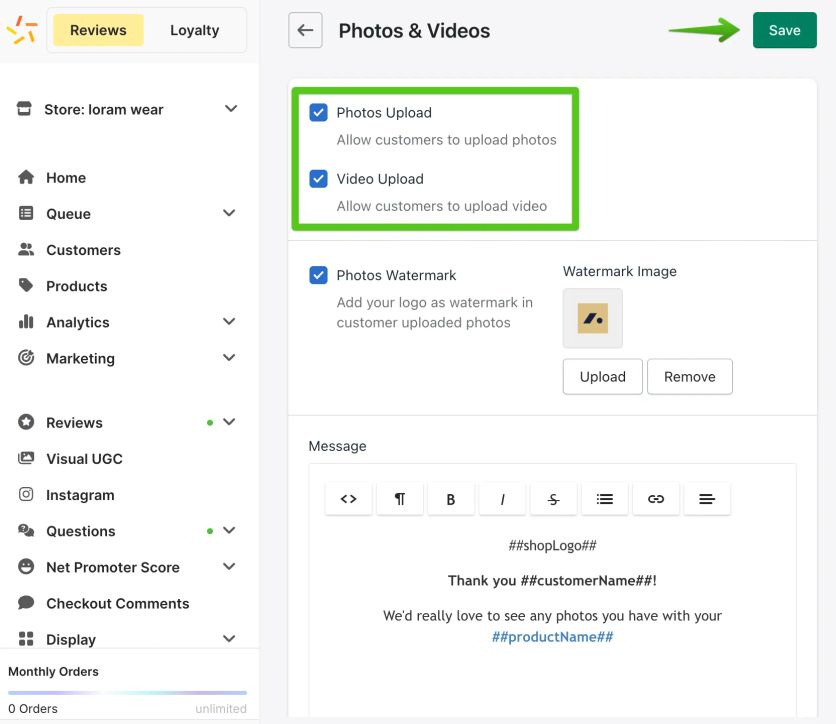Go back using the left arrow button

305,30
